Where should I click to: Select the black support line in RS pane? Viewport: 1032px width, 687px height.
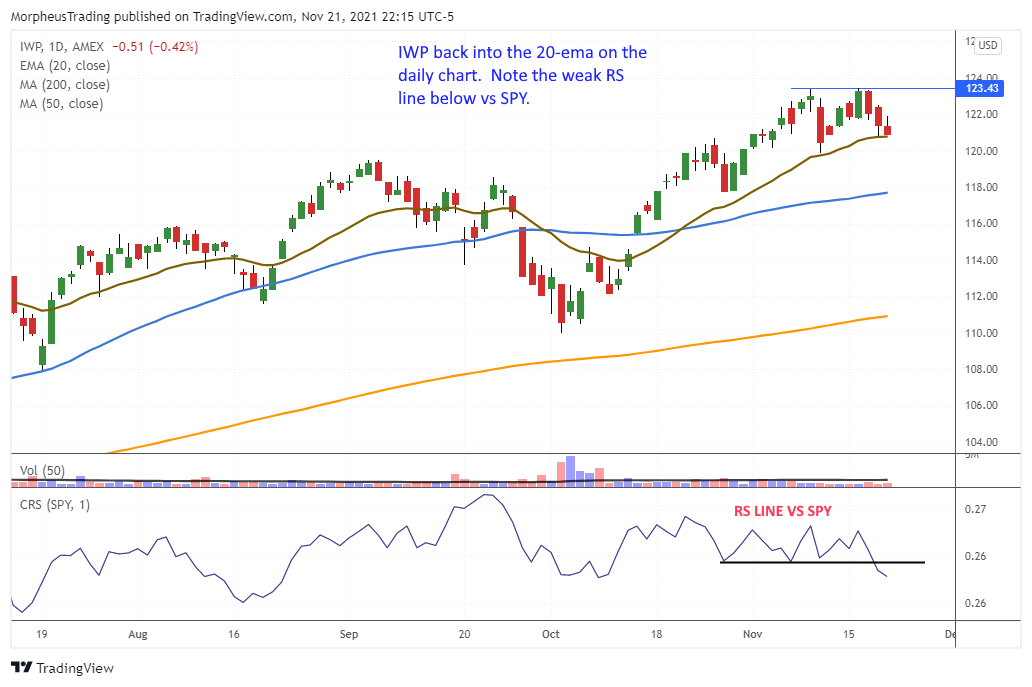pyautogui.click(x=820, y=562)
